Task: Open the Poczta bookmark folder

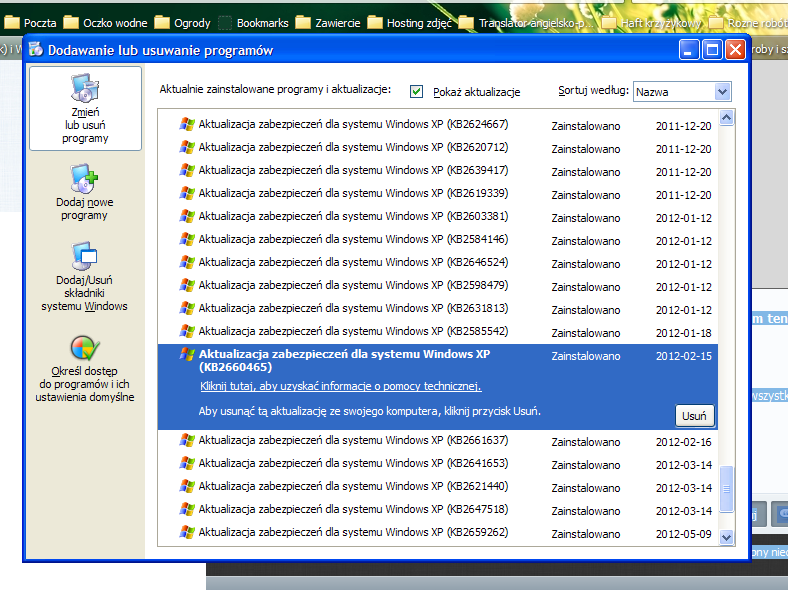Action: 31,23
